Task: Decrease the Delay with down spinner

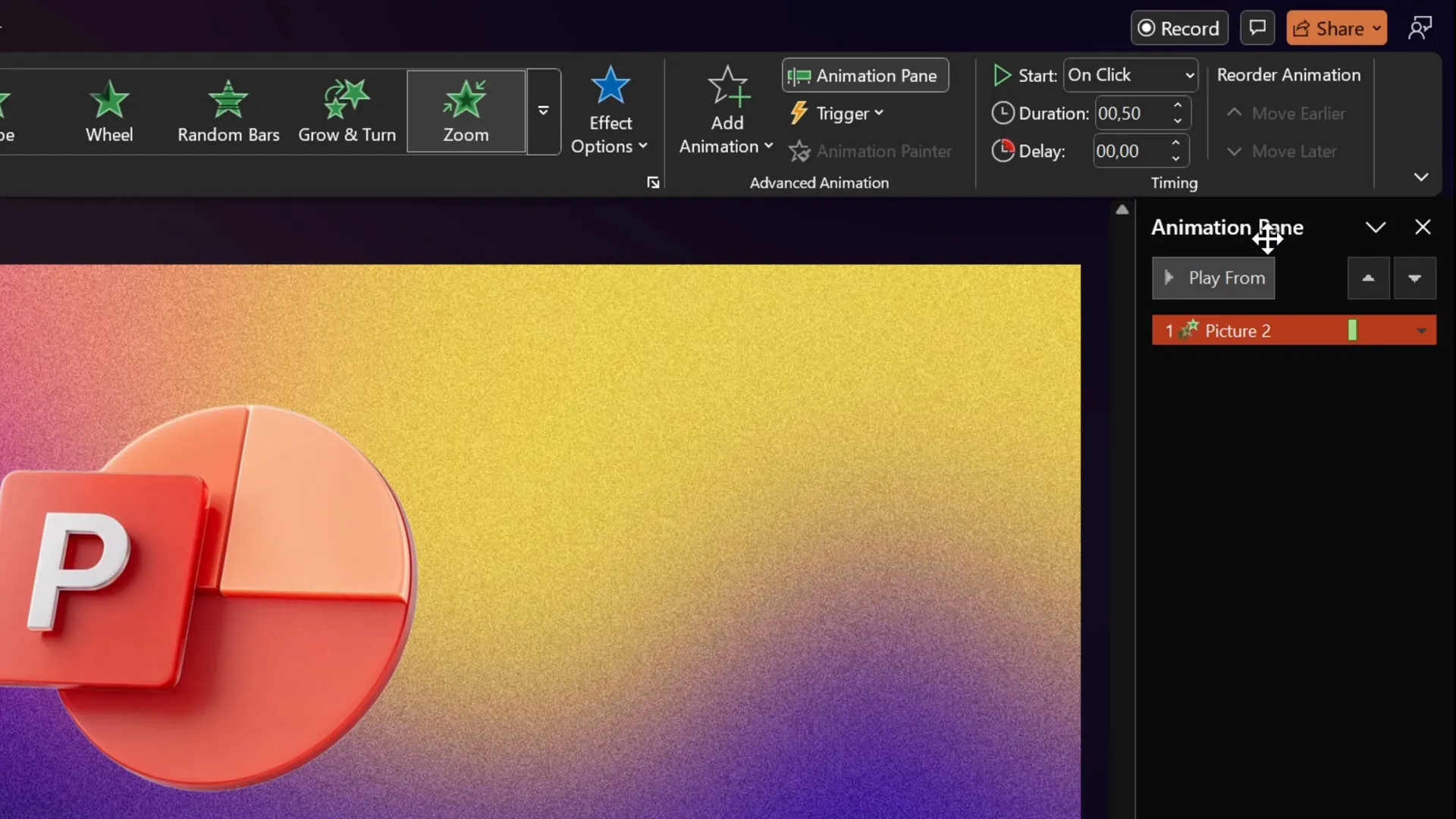Action: tap(1175, 159)
